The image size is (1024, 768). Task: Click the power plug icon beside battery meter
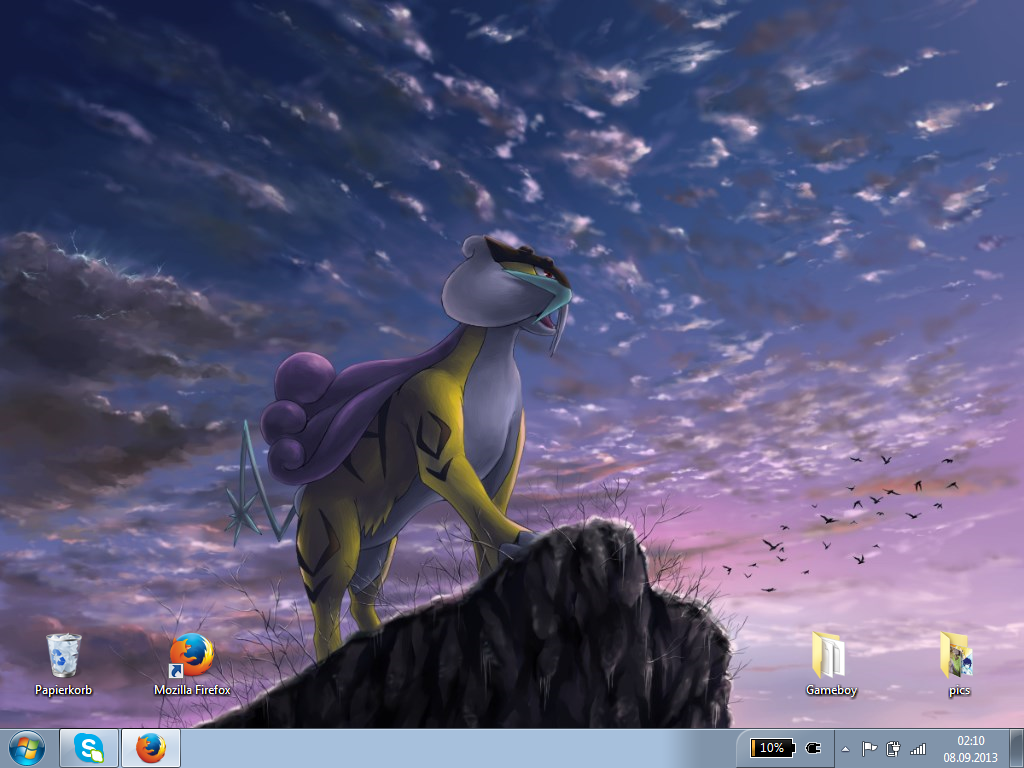814,748
